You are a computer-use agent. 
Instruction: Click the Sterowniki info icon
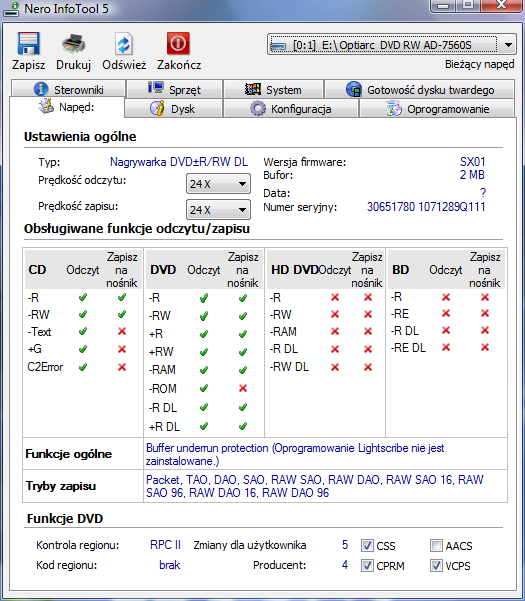[41, 89]
